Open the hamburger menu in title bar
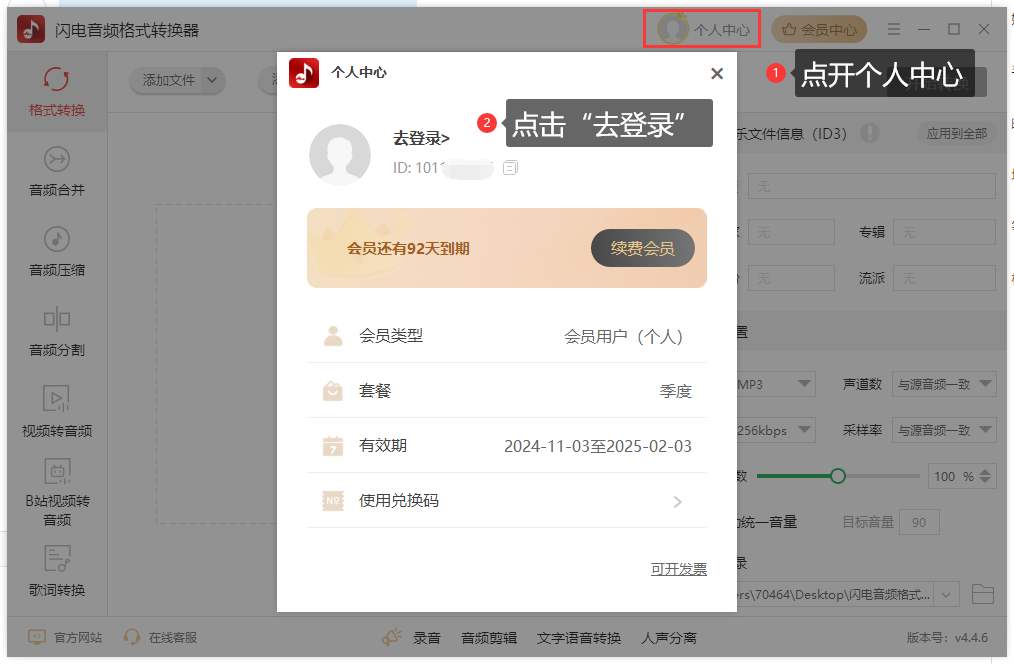The image size is (1014, 664). coord(894,29)
